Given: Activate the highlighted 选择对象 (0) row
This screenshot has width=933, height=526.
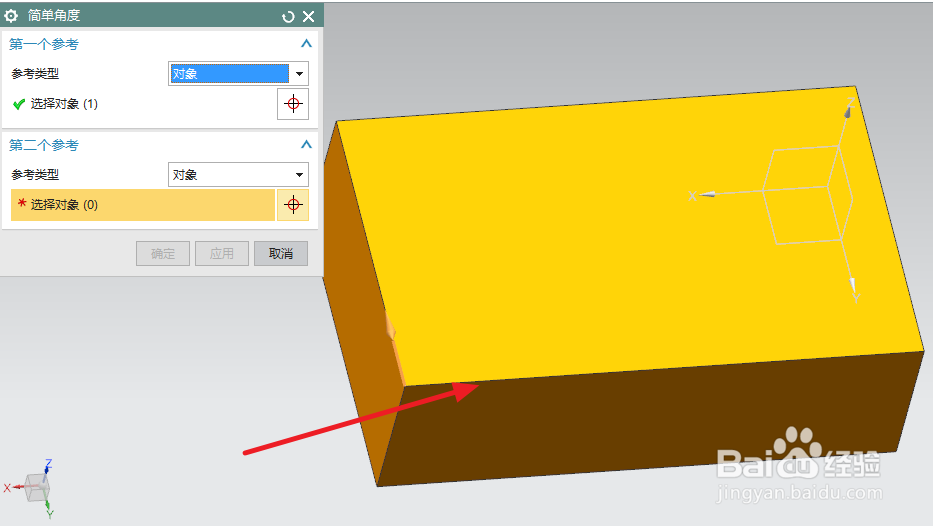Looking at the screenshot, I should 143,205.
